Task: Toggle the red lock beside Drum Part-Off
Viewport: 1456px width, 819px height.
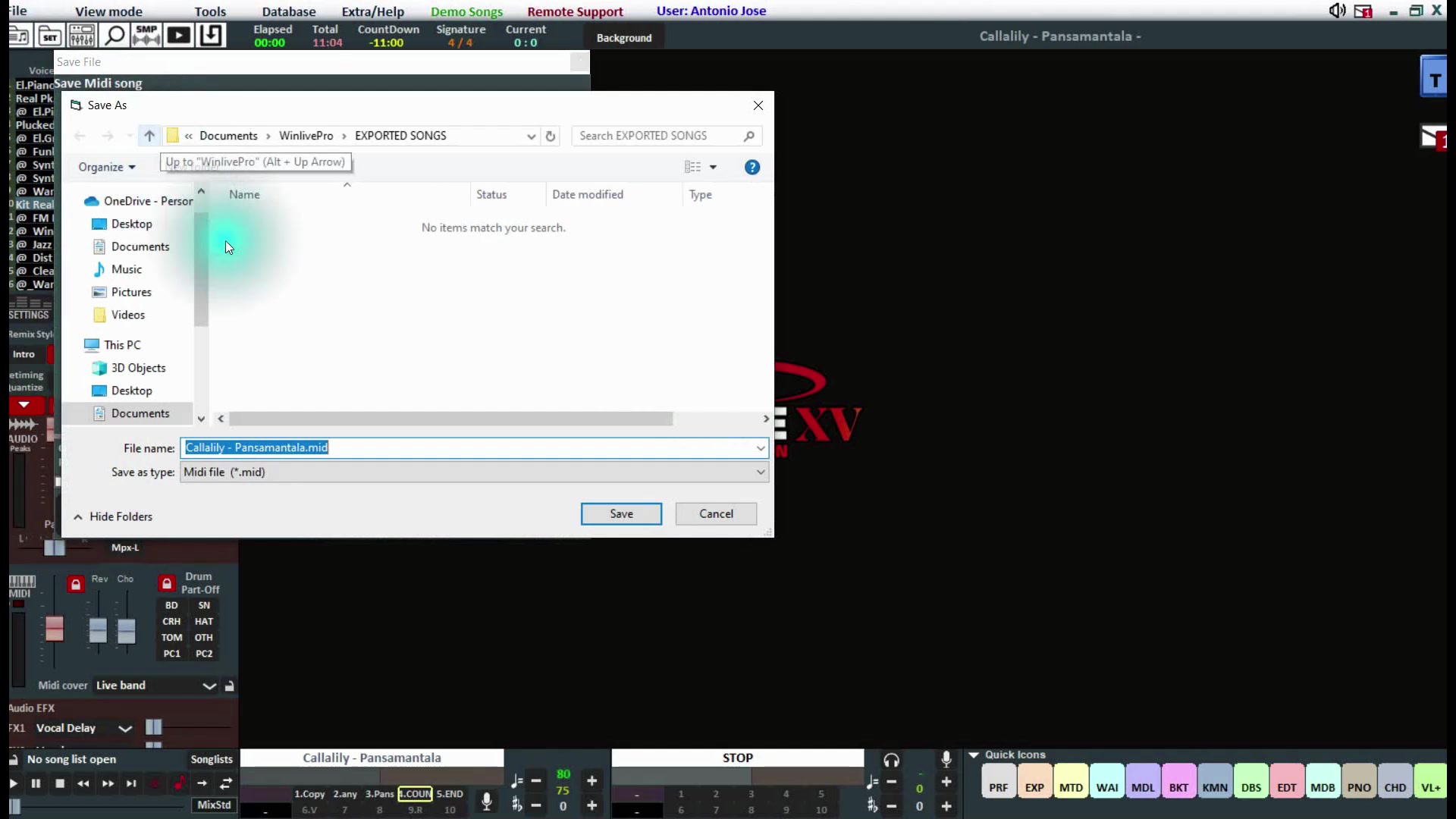Action: tap(167, 584)
